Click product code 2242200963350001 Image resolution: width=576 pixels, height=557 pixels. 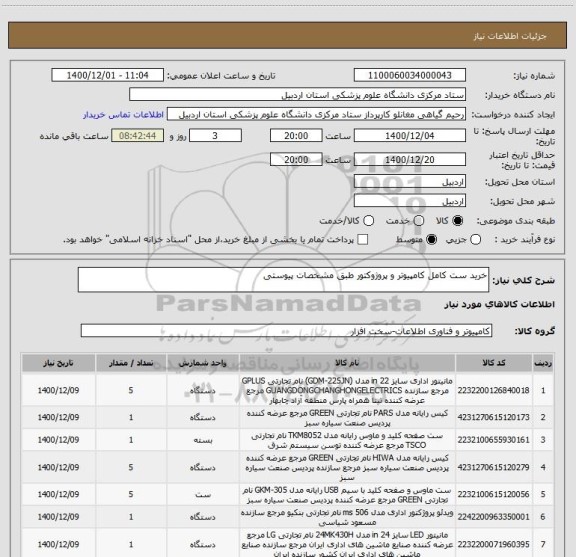(x=493, y=517)
